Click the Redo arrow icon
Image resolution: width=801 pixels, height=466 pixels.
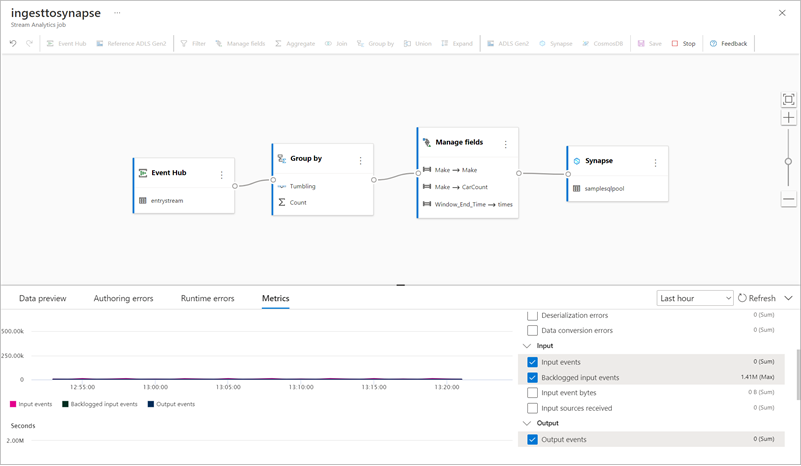coord(30,43)
